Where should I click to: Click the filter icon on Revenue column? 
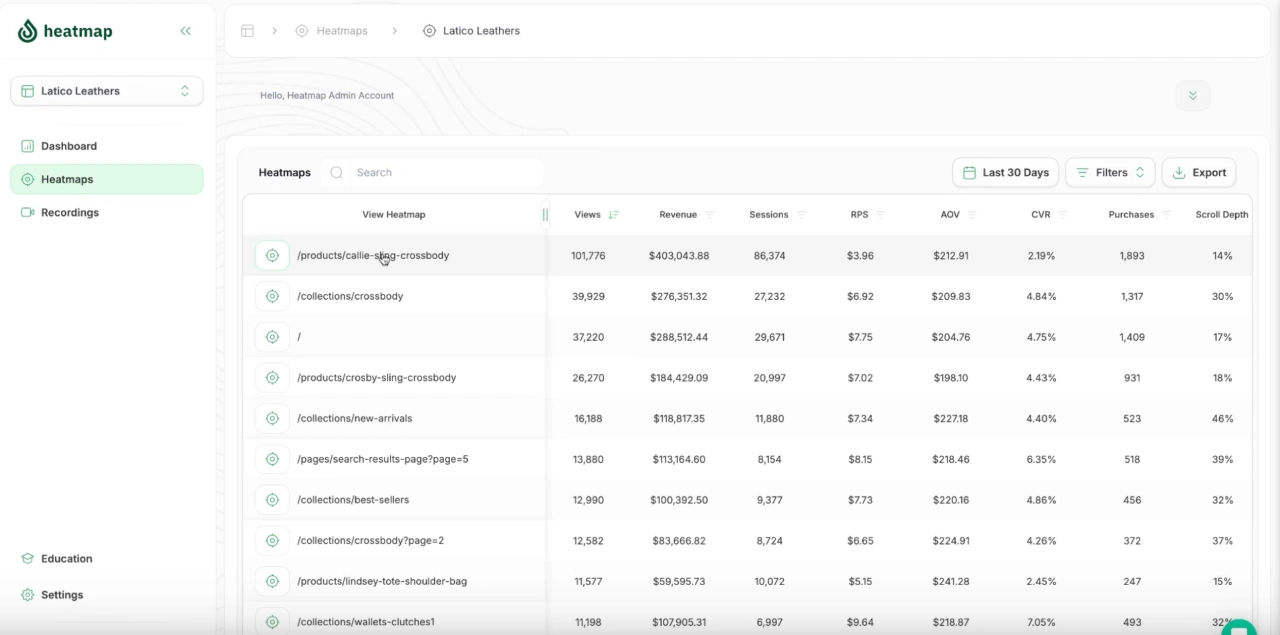point(710,215)
